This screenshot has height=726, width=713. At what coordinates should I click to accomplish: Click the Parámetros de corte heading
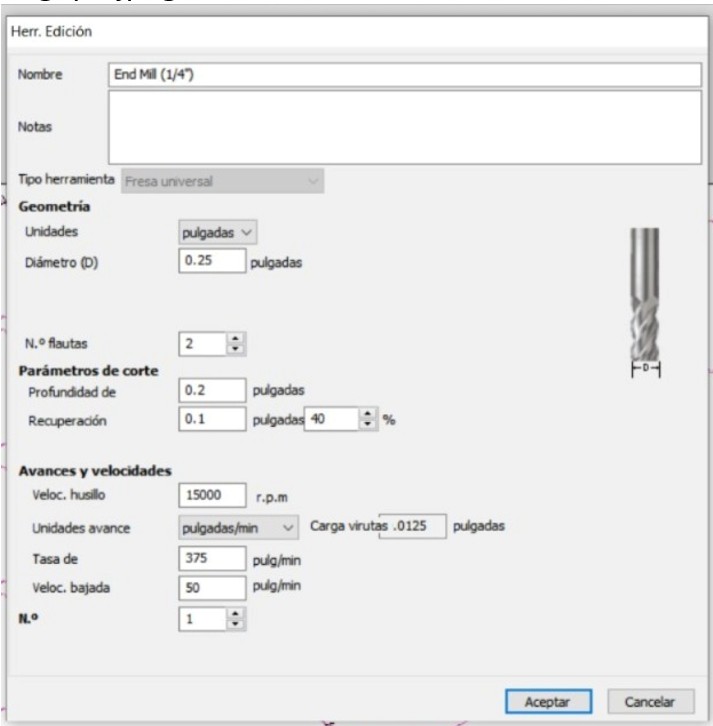(88, 371)
